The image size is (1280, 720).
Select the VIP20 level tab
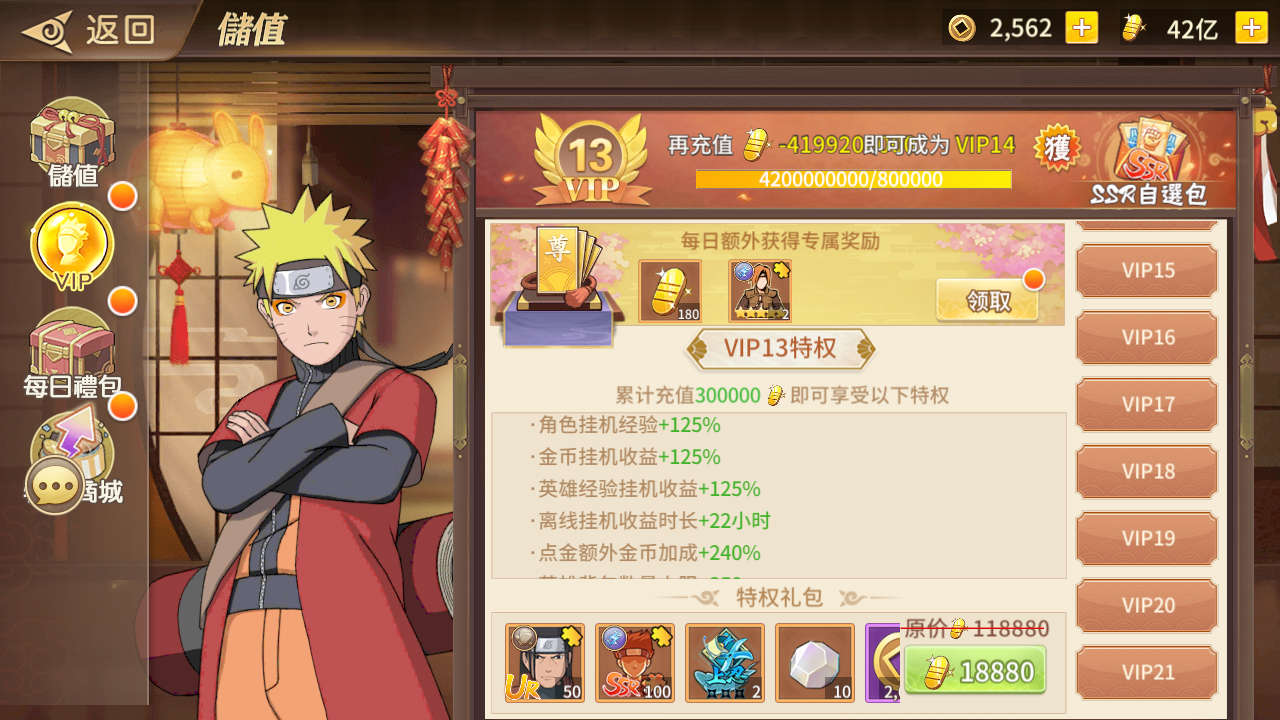tap(1147, 606)
